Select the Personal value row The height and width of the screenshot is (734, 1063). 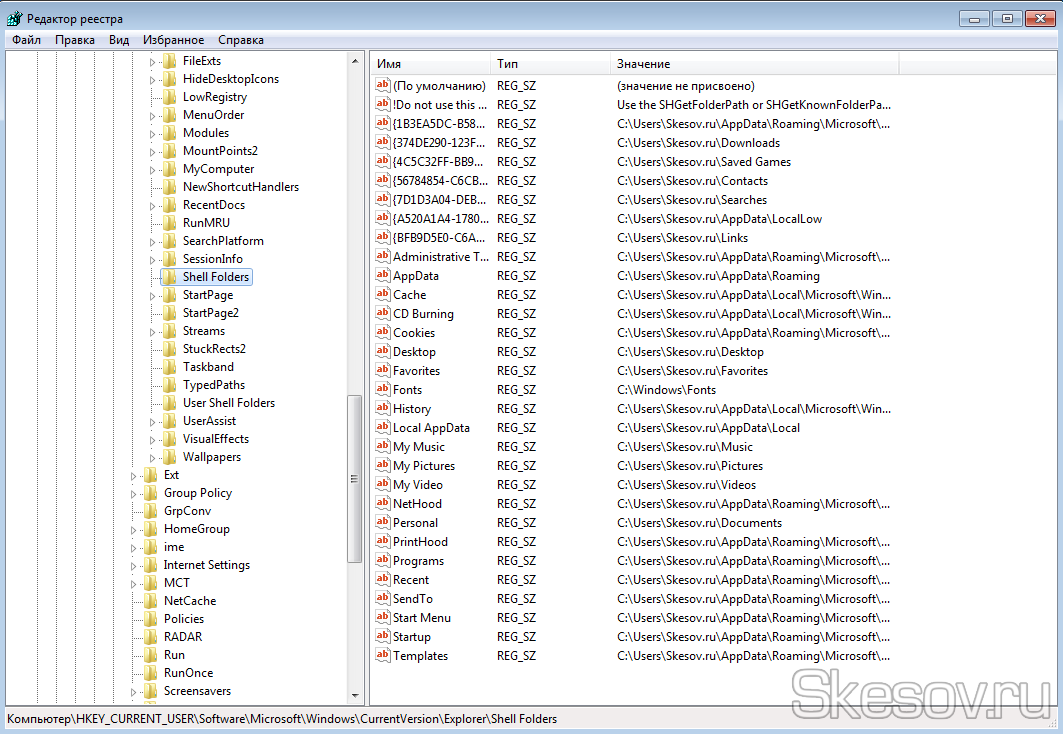pos(415,523)
